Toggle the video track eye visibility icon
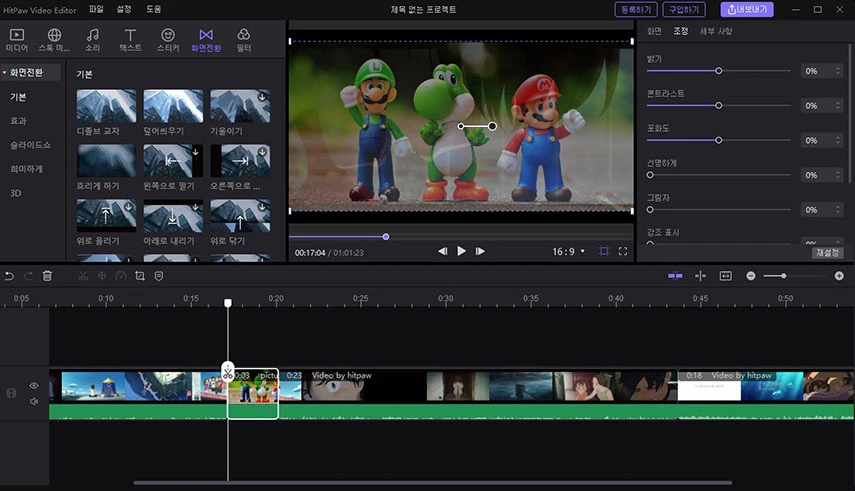 (34, 386)
